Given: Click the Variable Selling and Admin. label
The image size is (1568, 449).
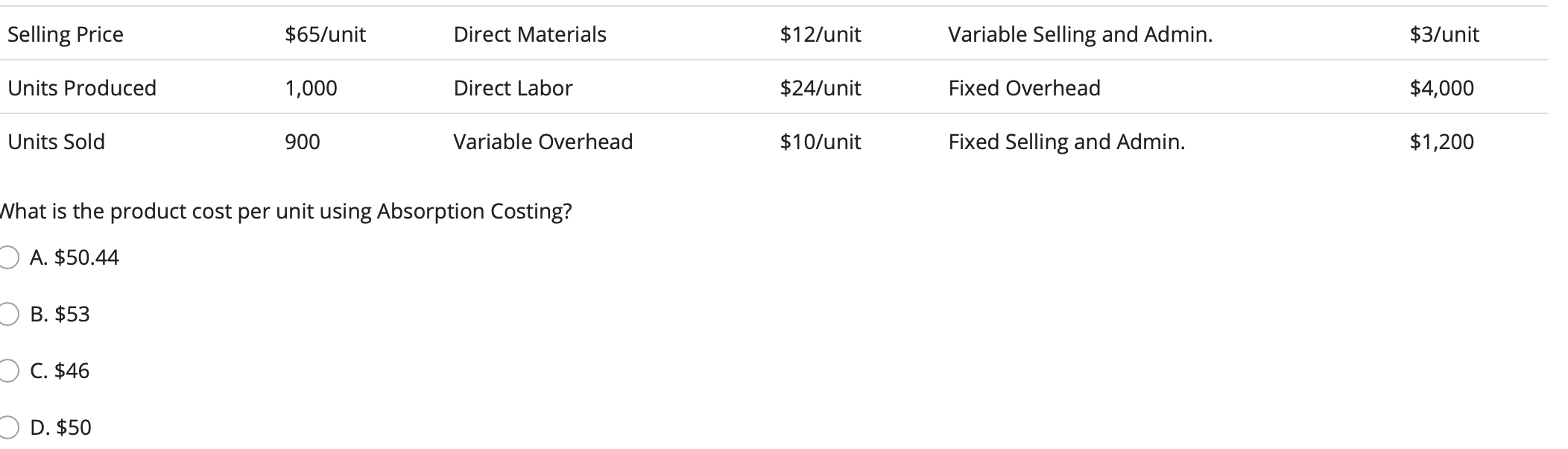Looking at the screenshot, I should tap(1078, 34).
